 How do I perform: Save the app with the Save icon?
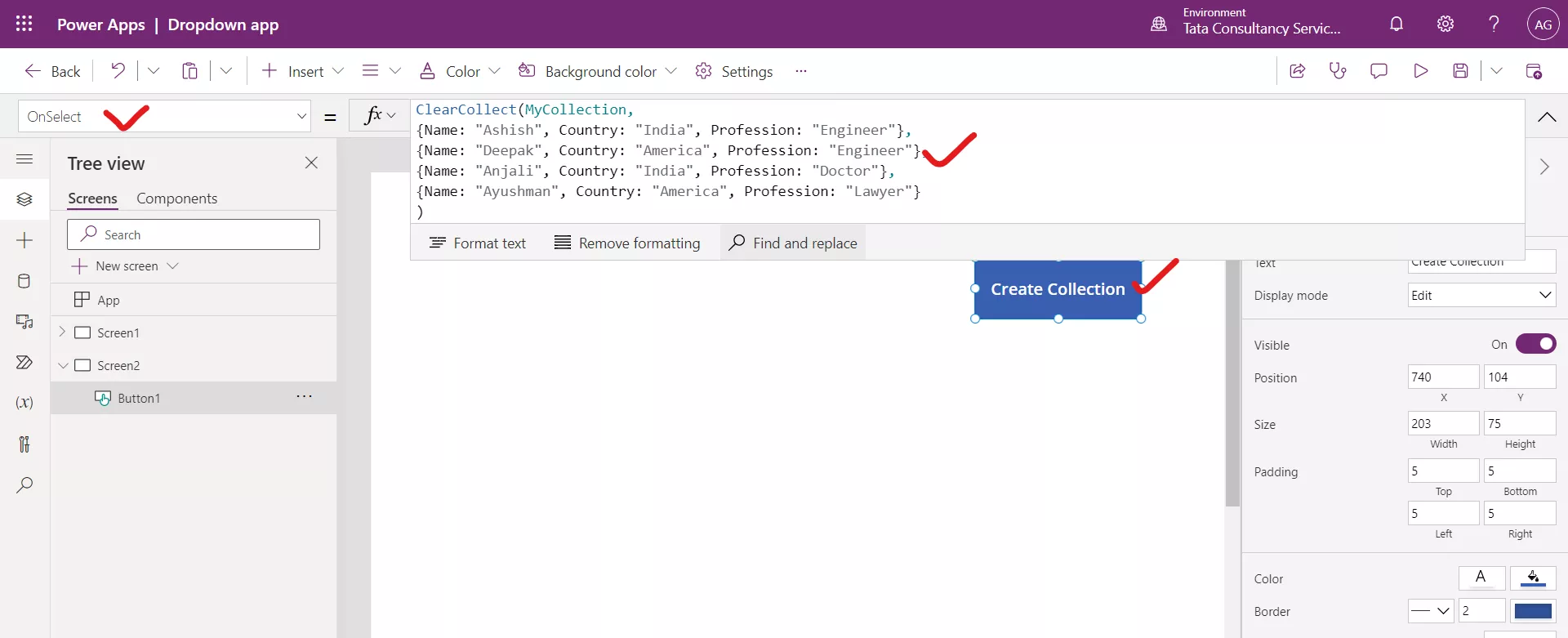tap(1461, 71)
